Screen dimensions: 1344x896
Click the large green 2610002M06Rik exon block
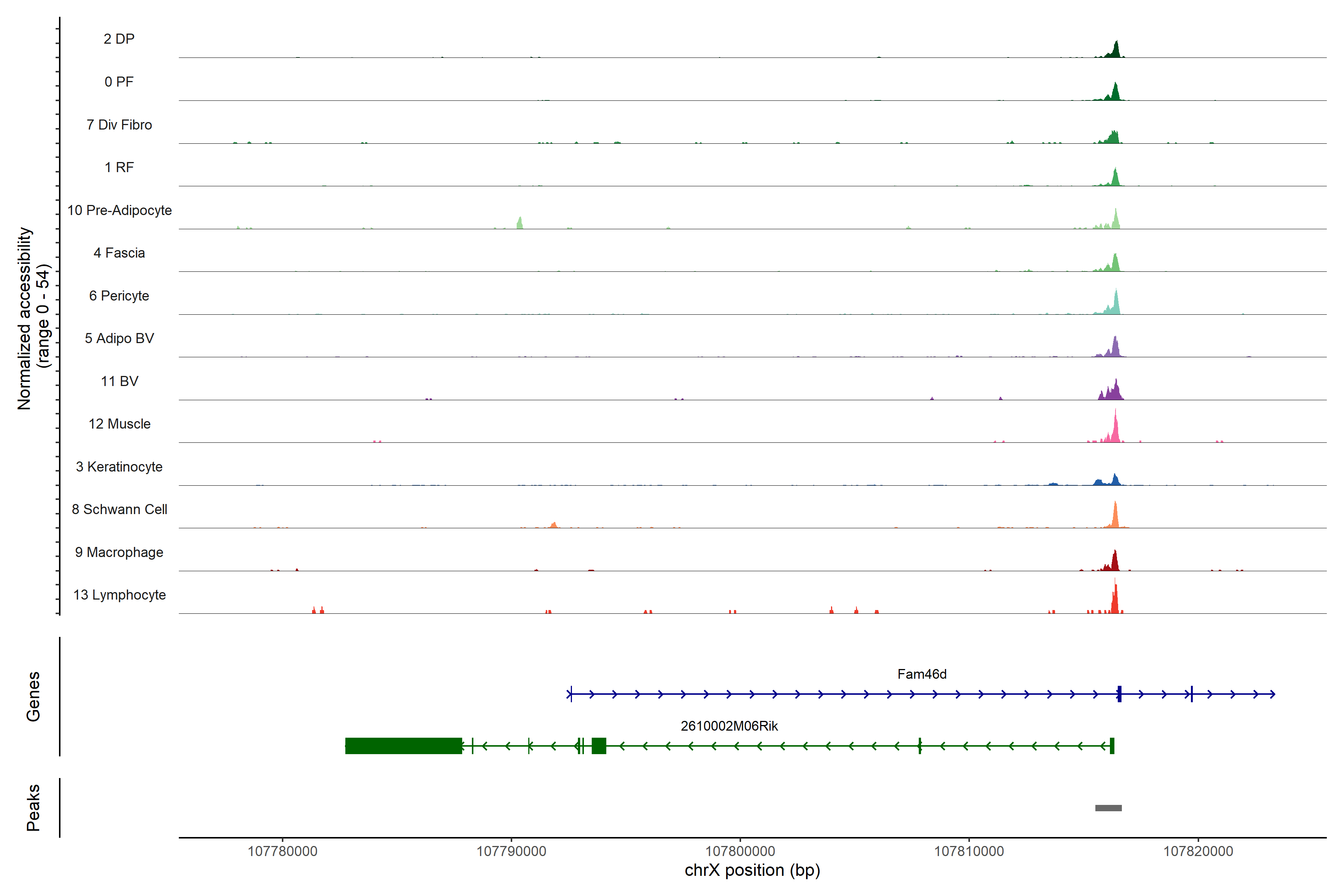[x=404, y=746]
